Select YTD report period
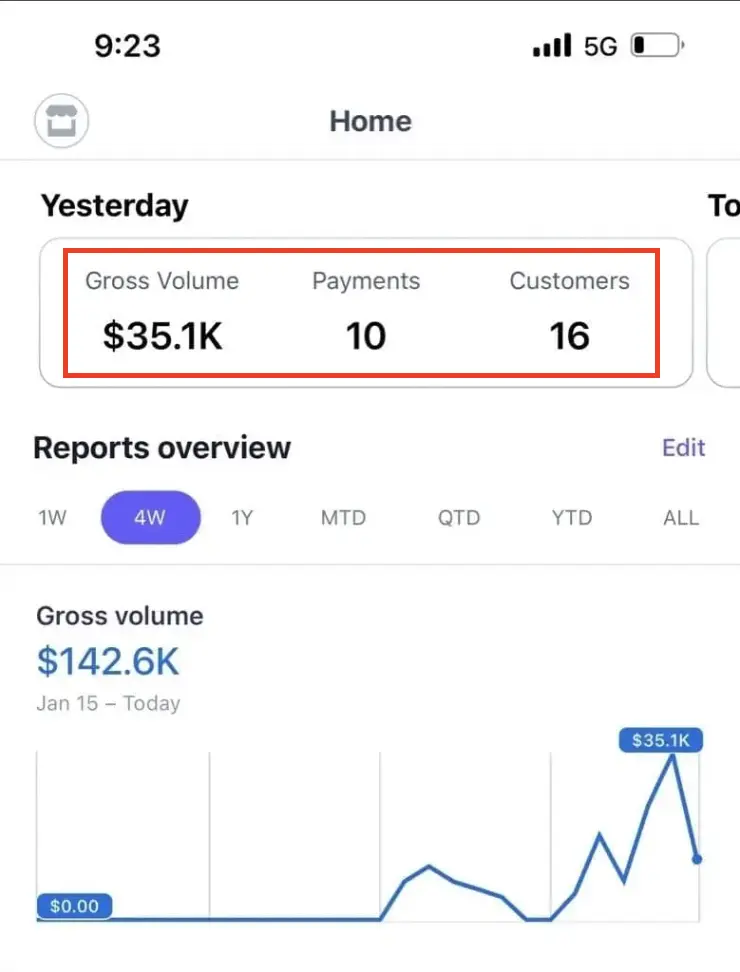740x972 pixels. (572, 518)
